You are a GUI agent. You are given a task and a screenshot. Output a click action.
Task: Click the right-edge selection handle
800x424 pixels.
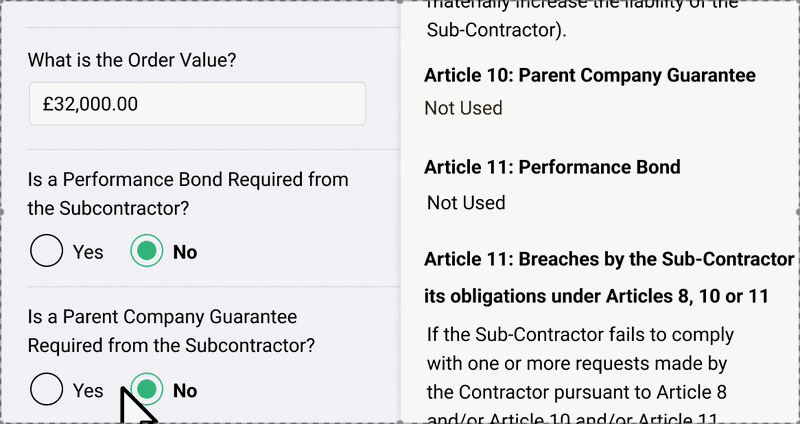click(796, 212)
